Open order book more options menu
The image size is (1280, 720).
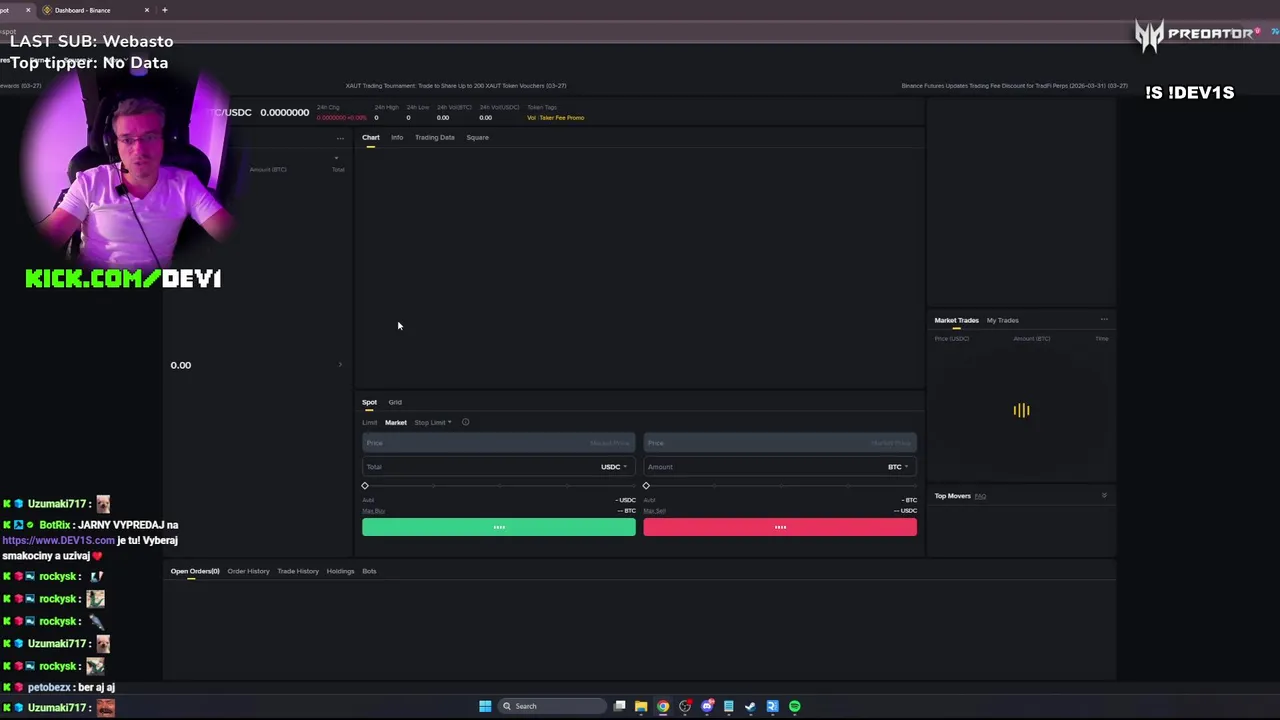pos(340,138)
